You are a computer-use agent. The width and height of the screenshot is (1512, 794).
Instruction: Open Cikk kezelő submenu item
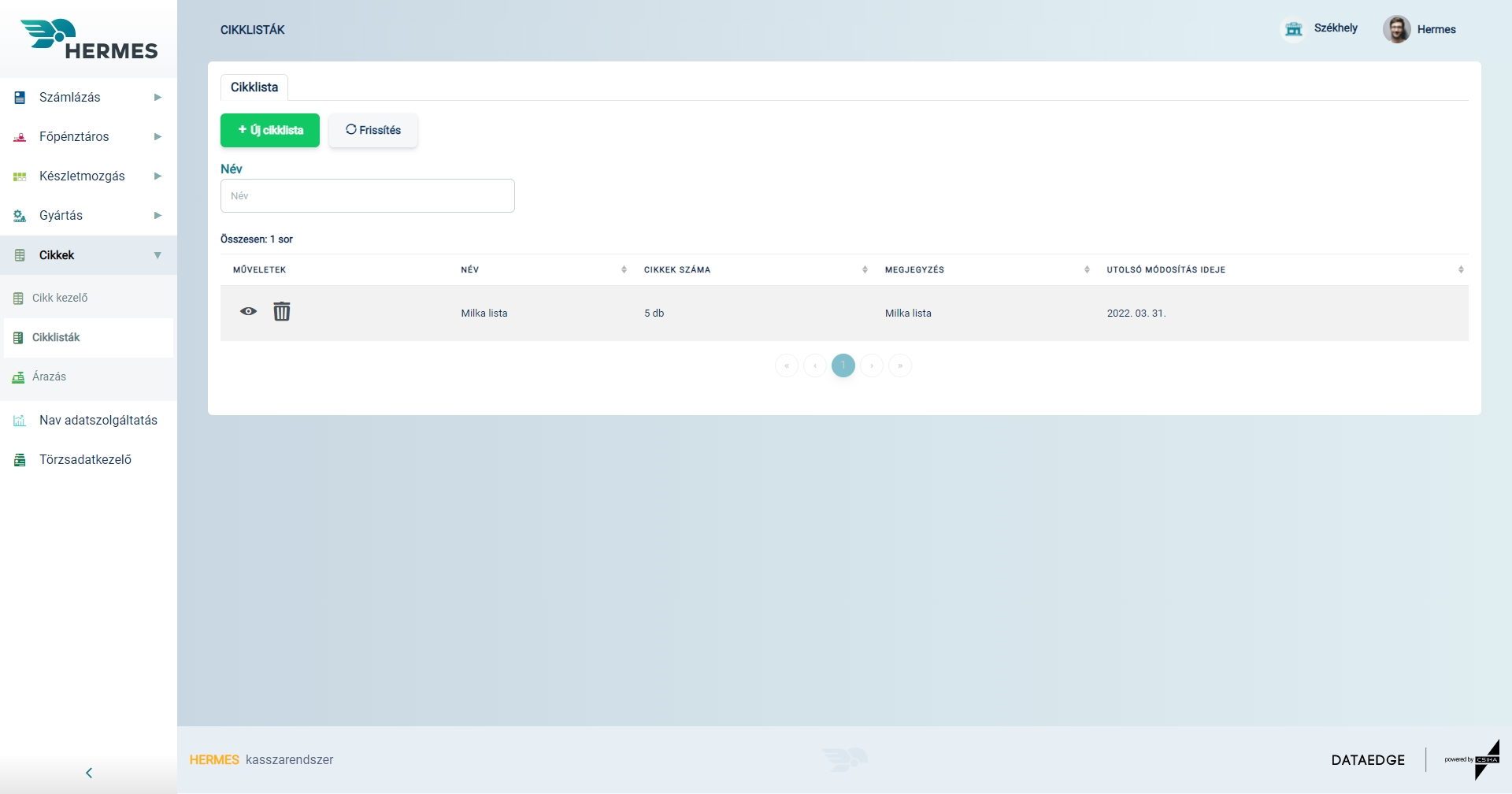(x=60, y=299)
